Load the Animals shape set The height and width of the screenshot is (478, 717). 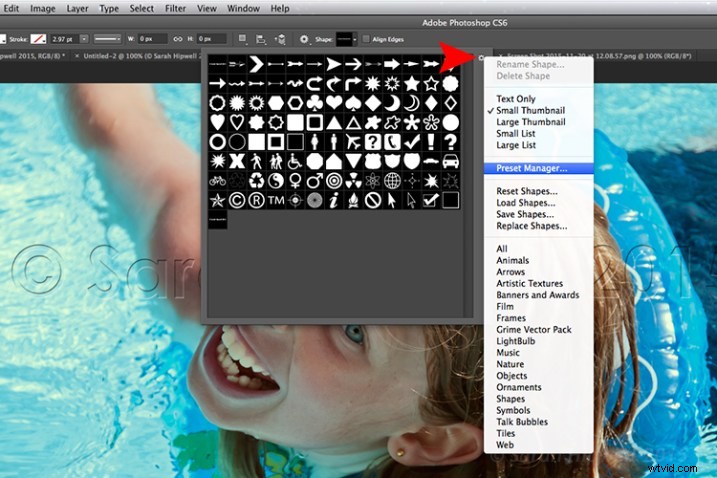tap(513, 260)
